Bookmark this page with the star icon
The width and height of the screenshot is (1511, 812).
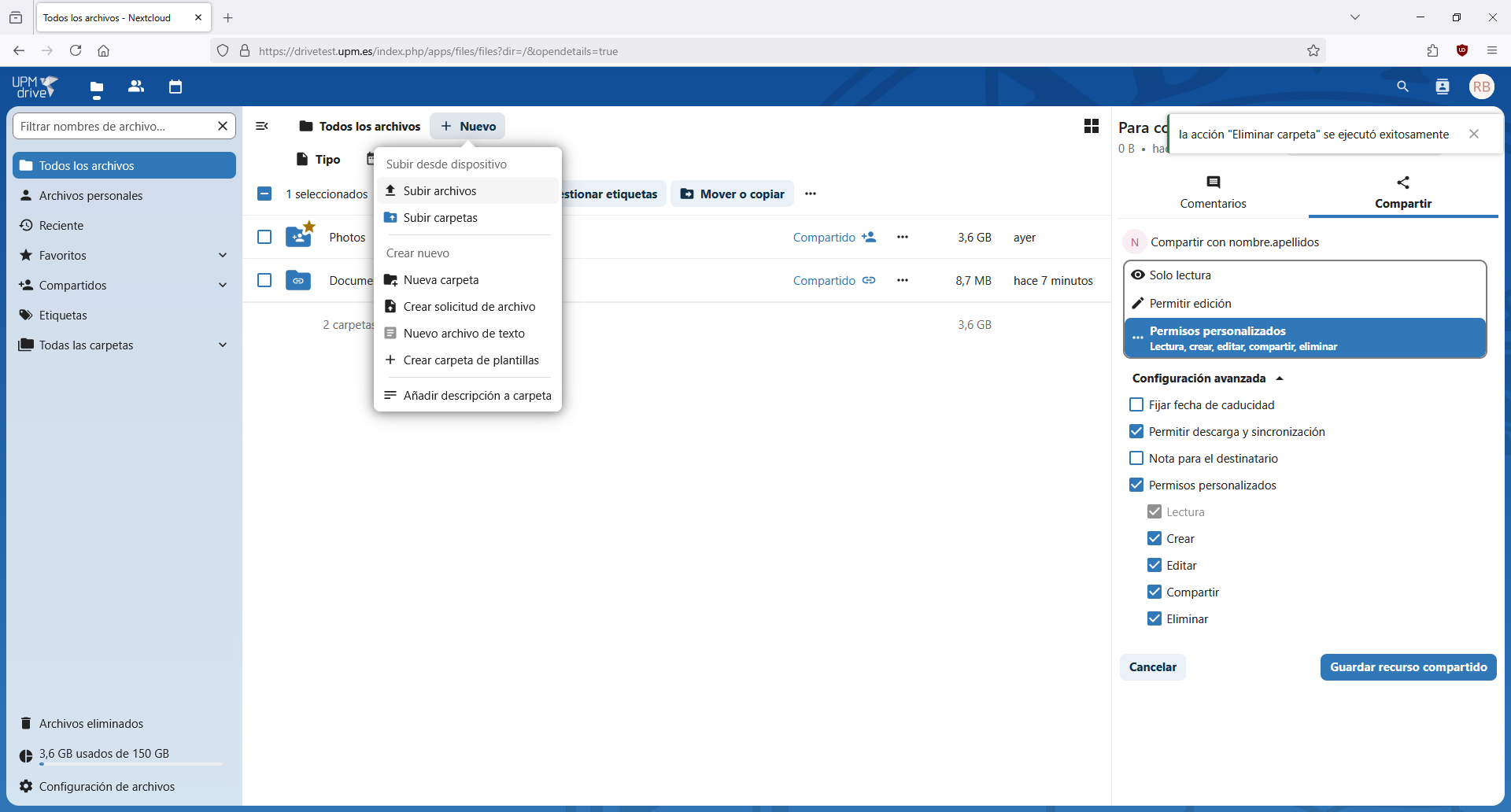coord(1313,50)
